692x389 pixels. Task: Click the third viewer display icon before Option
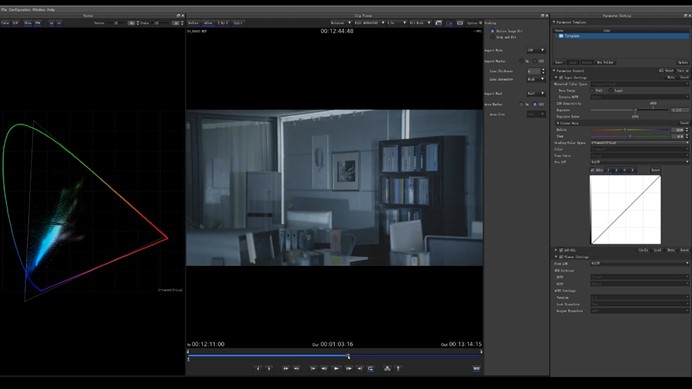point(460,23)
